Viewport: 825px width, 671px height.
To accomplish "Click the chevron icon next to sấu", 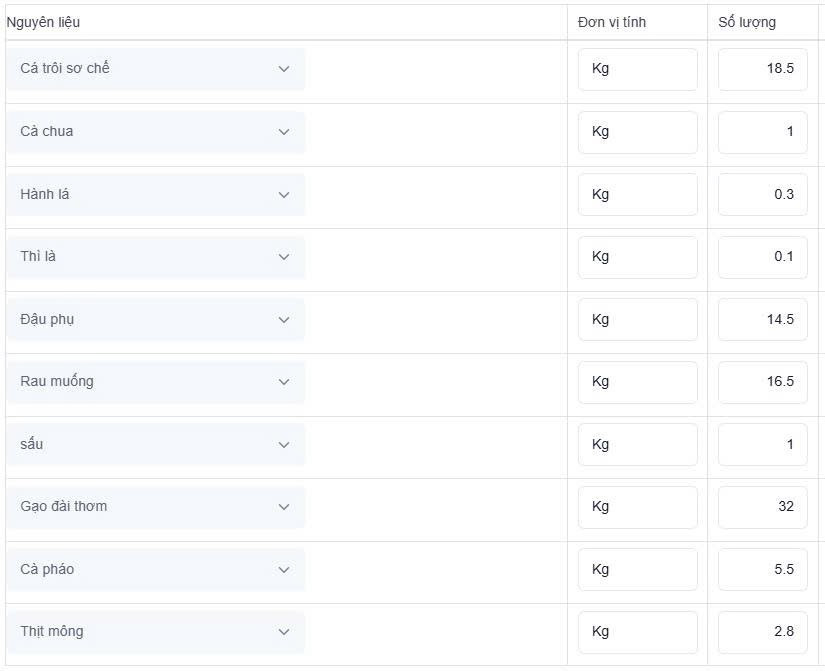I will click(x=284, y=445).
